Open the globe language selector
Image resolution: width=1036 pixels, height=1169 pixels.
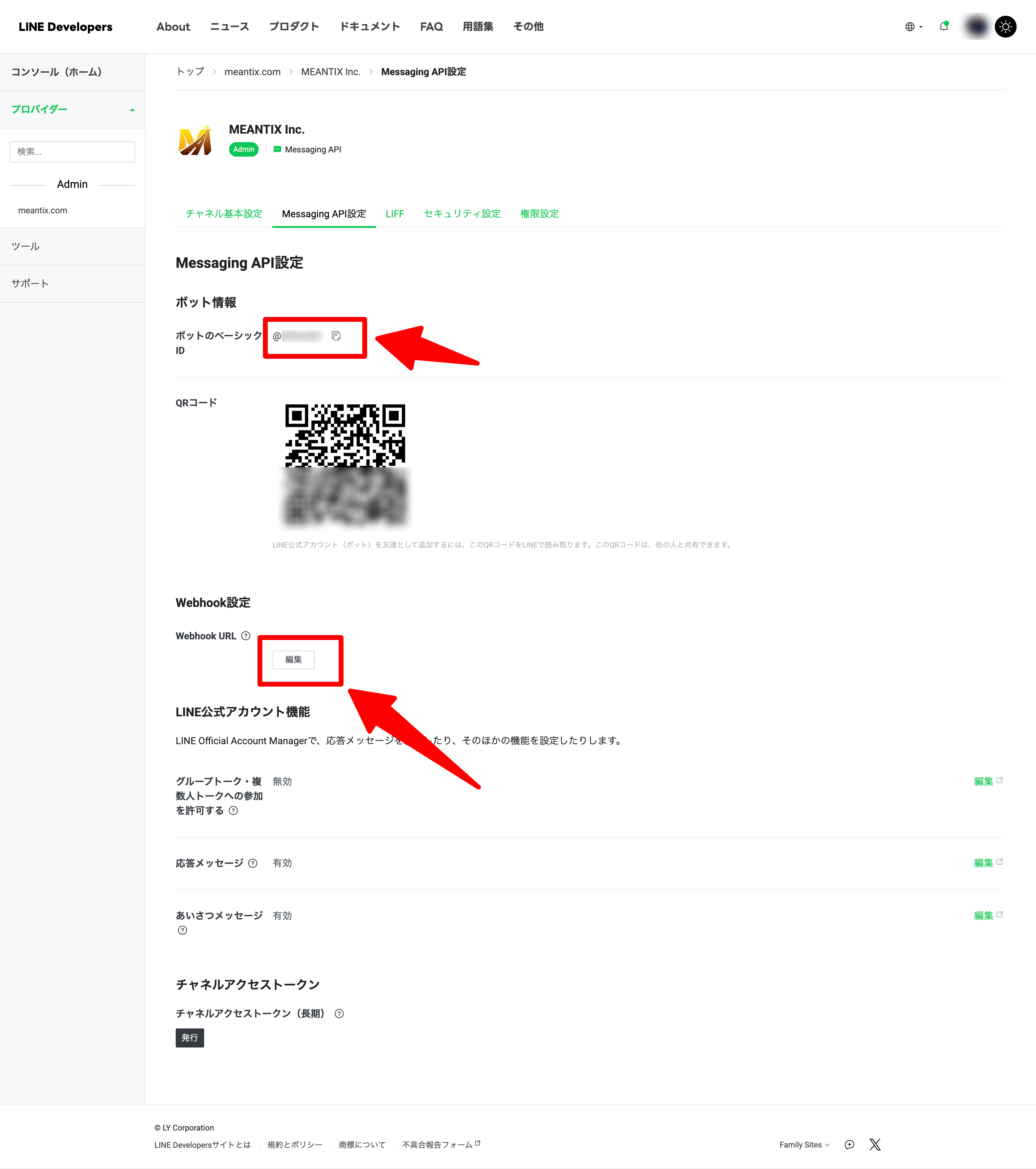click(914, 27)
